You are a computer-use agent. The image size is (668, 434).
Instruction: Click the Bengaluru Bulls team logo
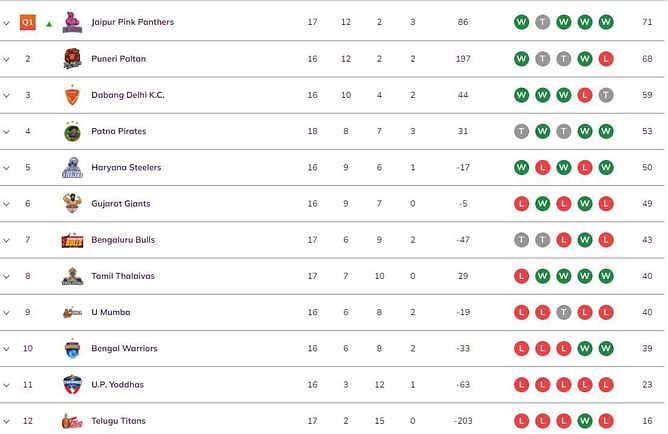tap(72, 240)
